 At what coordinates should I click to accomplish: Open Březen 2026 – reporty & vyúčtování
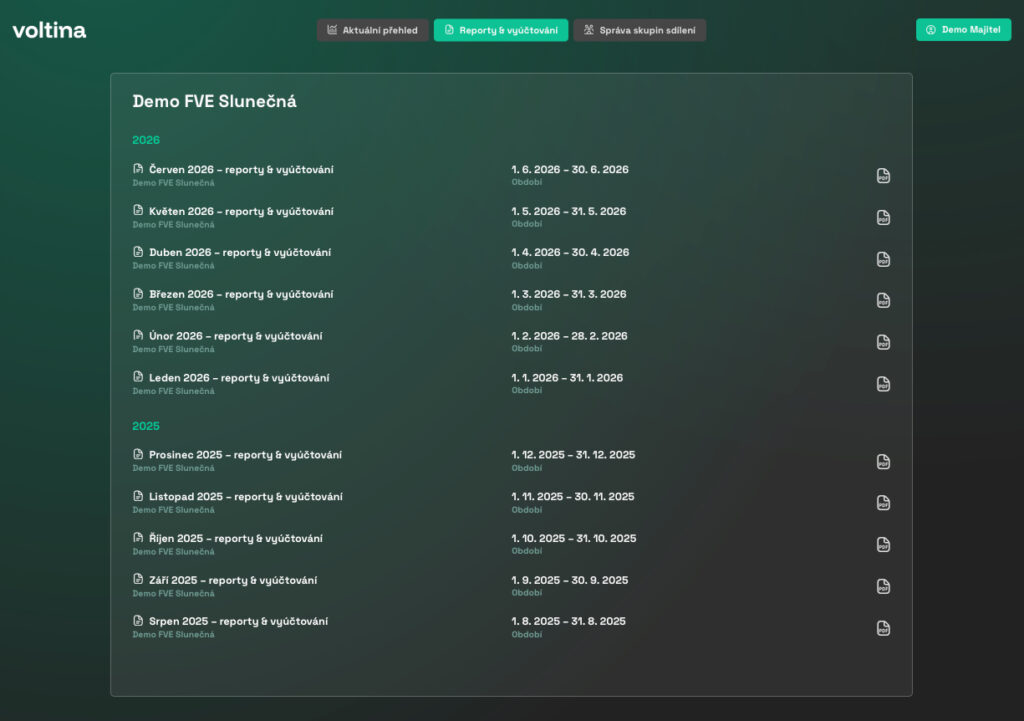coord(241,294)
